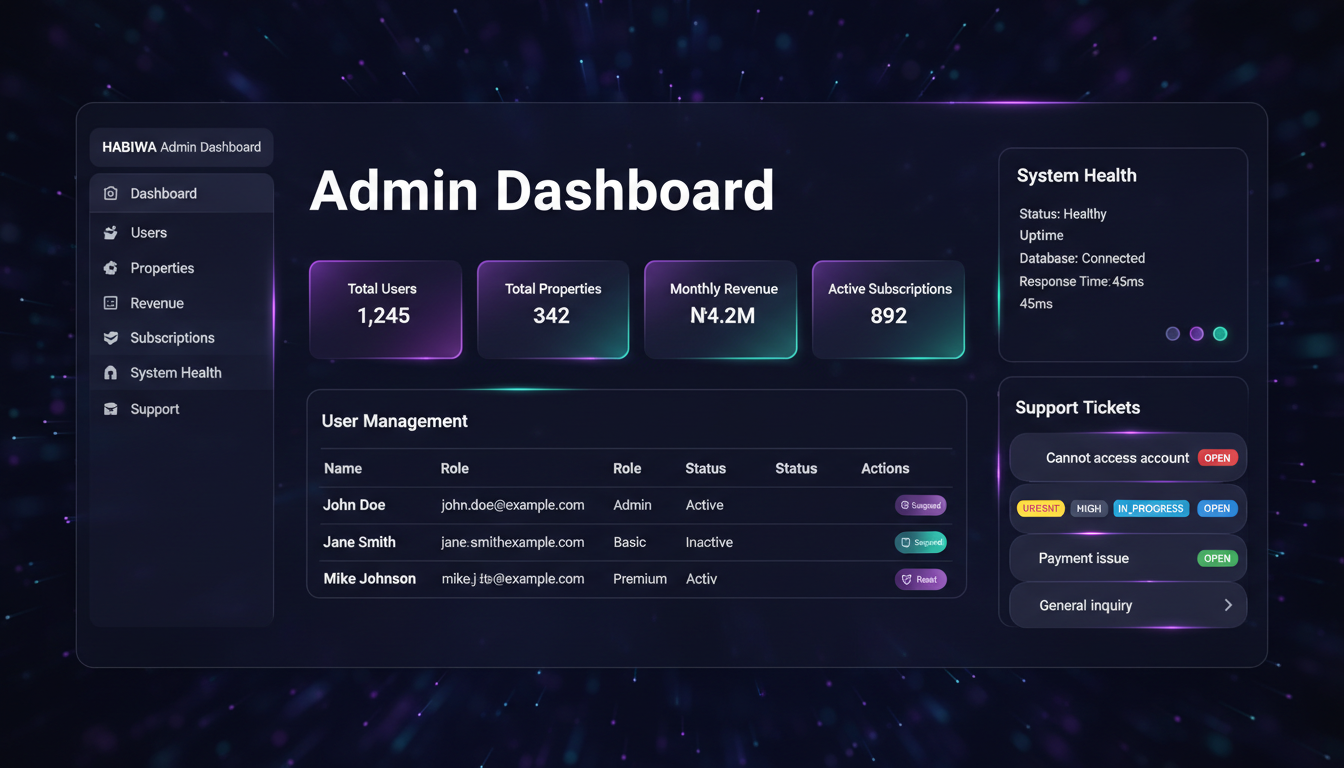
Task: Select the Users icon in the sidebar
Action: pyautogui.click(x=110, y=232)
